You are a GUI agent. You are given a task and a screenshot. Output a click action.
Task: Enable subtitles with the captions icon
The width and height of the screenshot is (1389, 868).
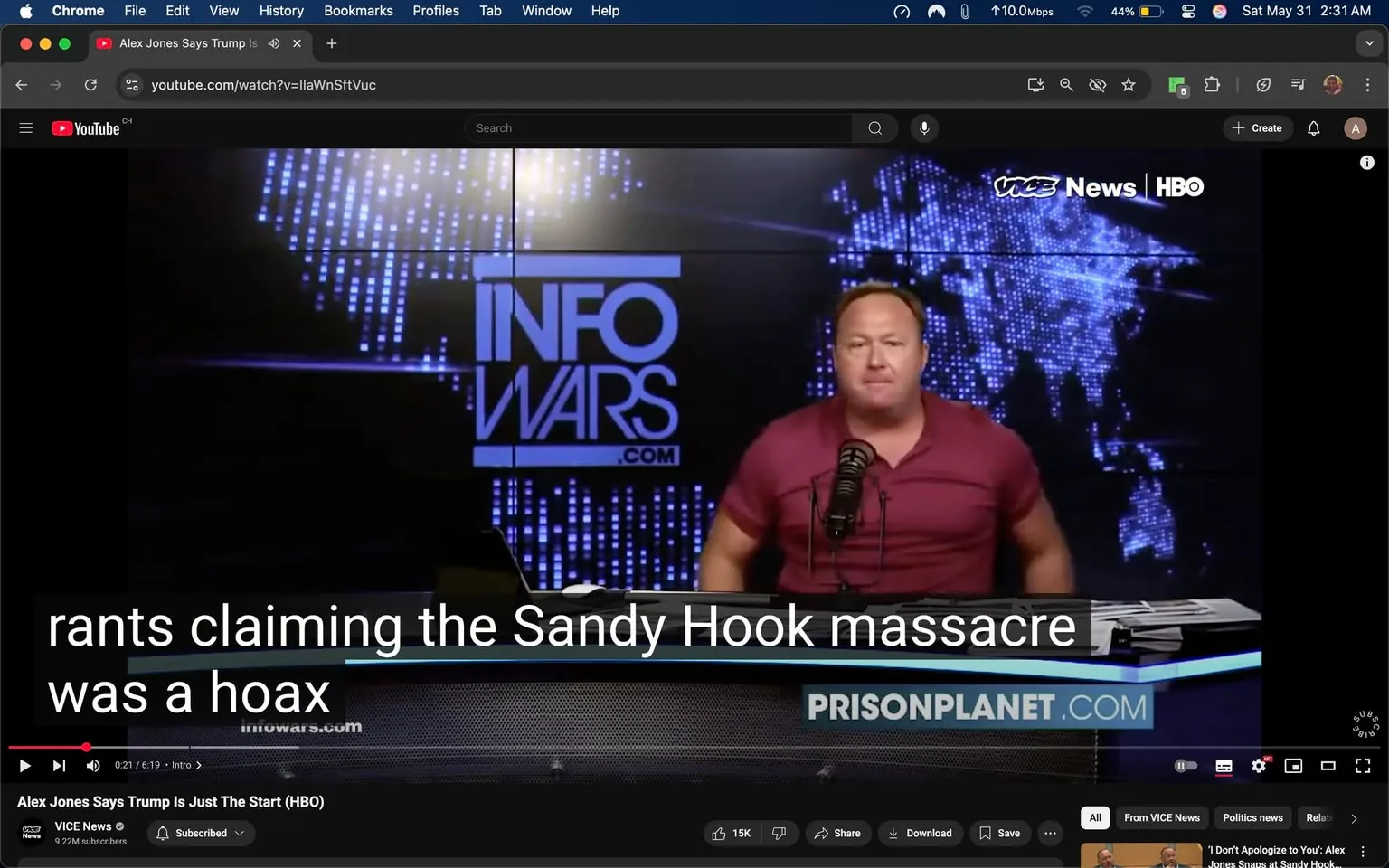click(x=1224, y=765)
